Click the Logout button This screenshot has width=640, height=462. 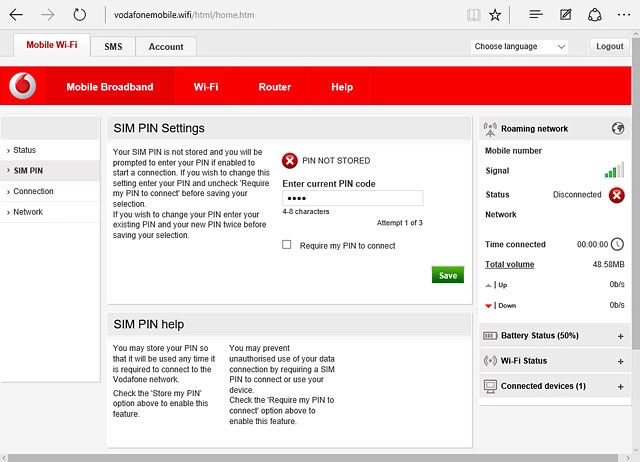609,47
